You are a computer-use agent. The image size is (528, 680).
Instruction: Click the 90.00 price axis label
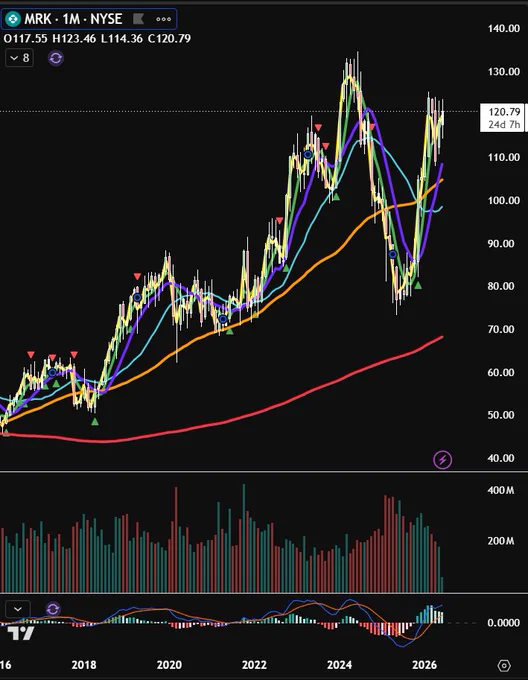pos(501,244)
